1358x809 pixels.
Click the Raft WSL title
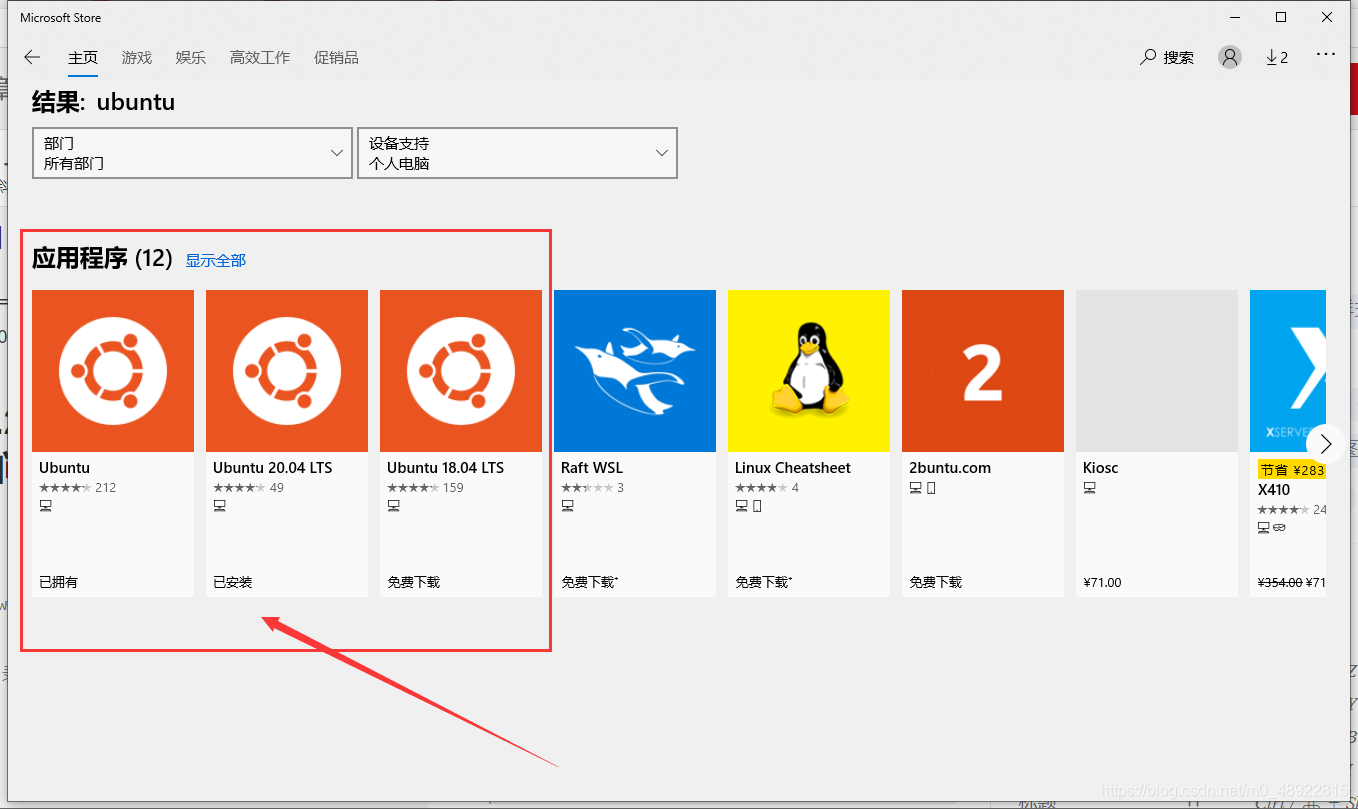point(592,468)
